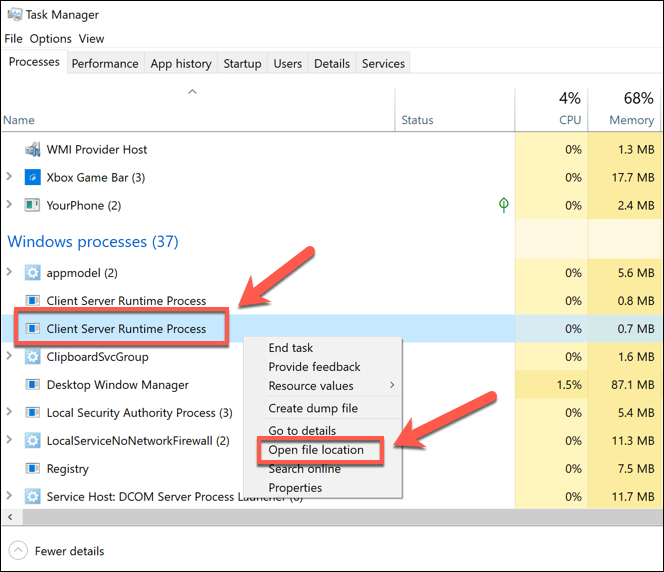This screenshot has height=572, width=664.
Task: Expand the appmodel process group
Action: coord(9,273)
